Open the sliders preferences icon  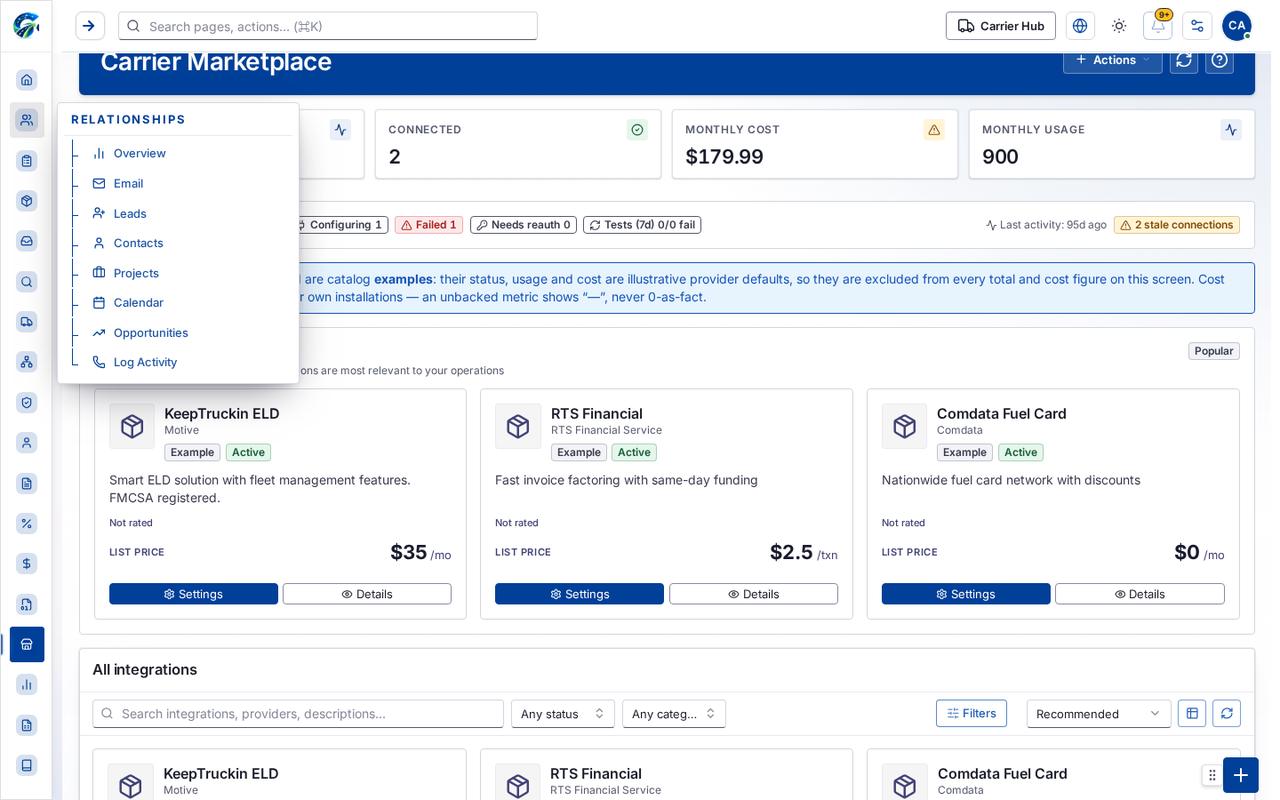pos(1197,26)
